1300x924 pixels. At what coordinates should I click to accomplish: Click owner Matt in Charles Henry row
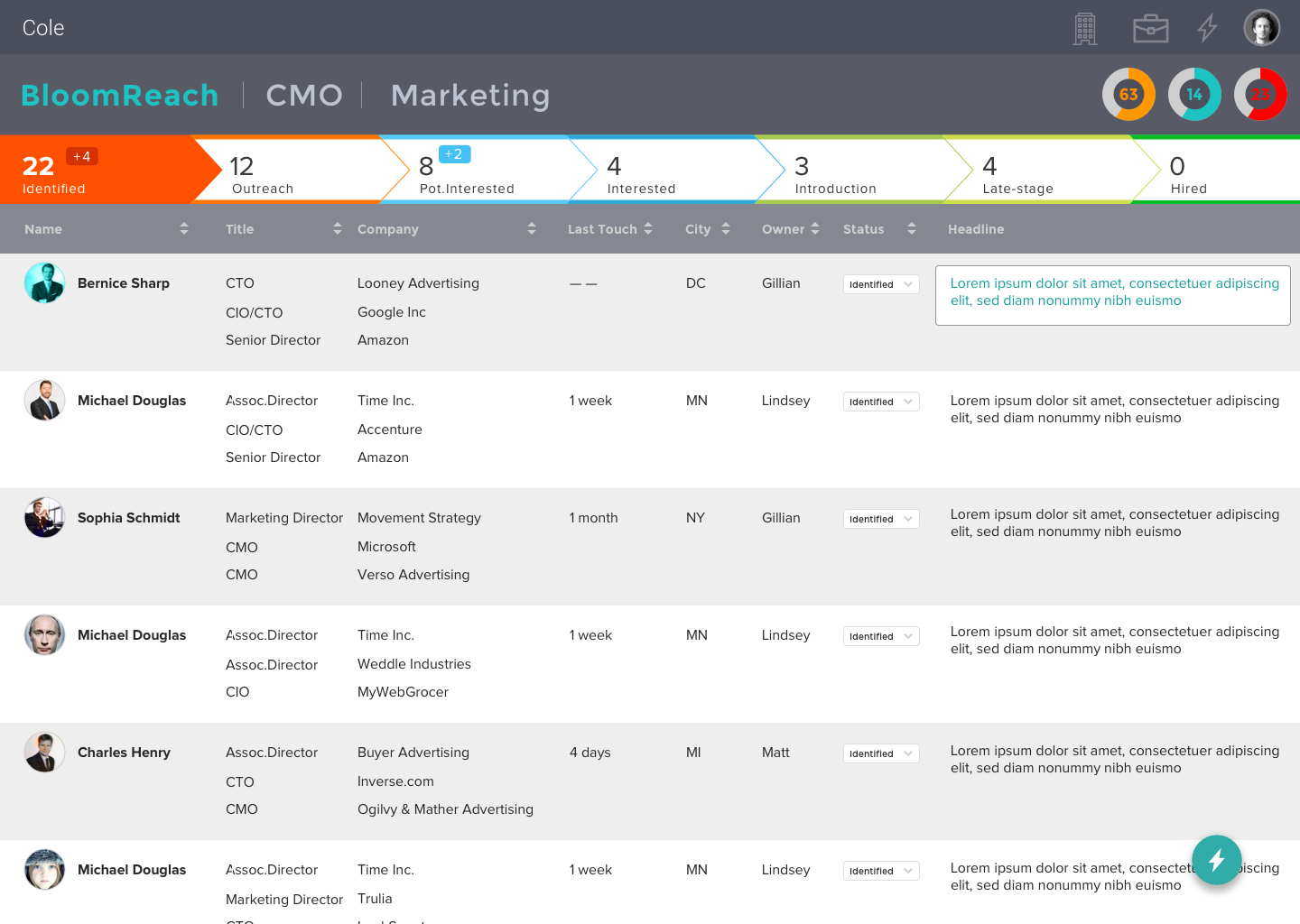click(775, 753)
